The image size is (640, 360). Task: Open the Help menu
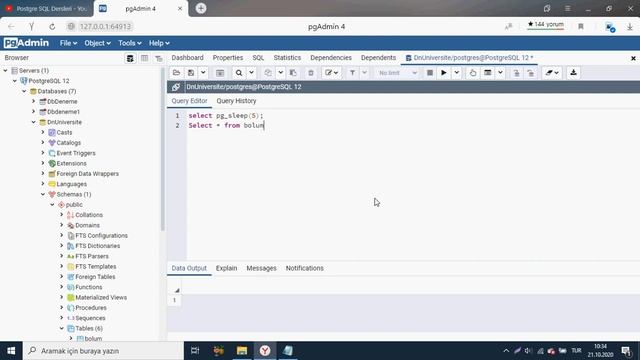[x=159, y=43]
